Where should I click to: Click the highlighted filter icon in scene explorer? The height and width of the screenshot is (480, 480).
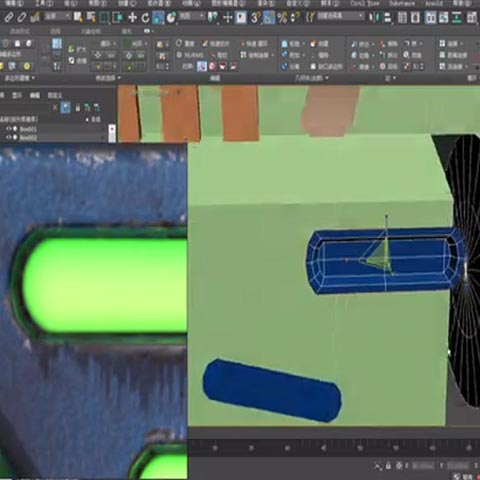pos(66,107)
